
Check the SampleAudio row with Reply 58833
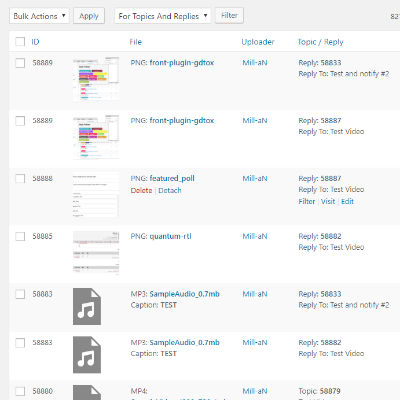(x=20, y=294)
